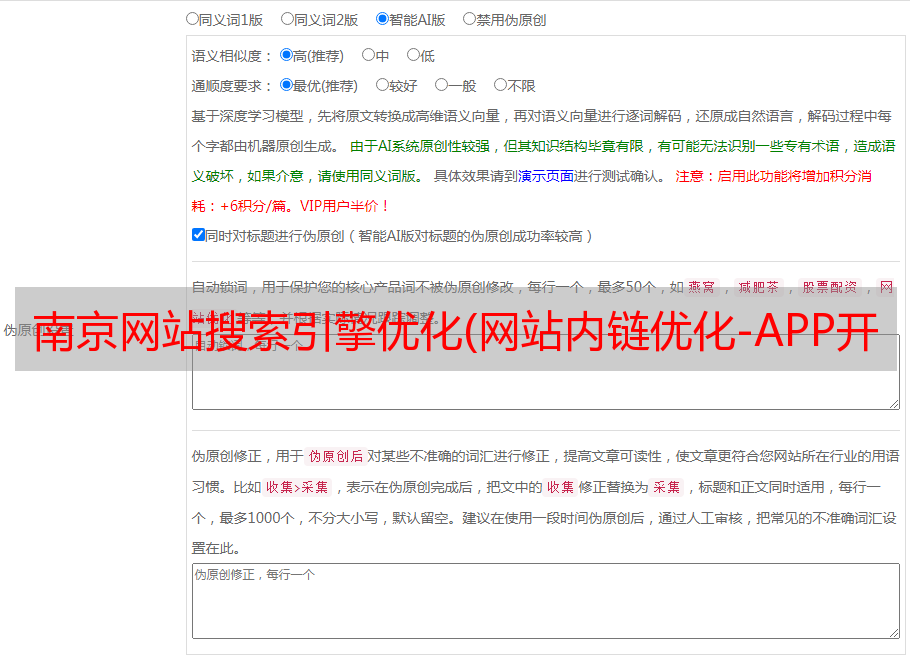This screenshot has width=911, height=658.
Task: Click the 股票配资 example keyword tag
Action: pyautogui.click(x=830, y=287)
